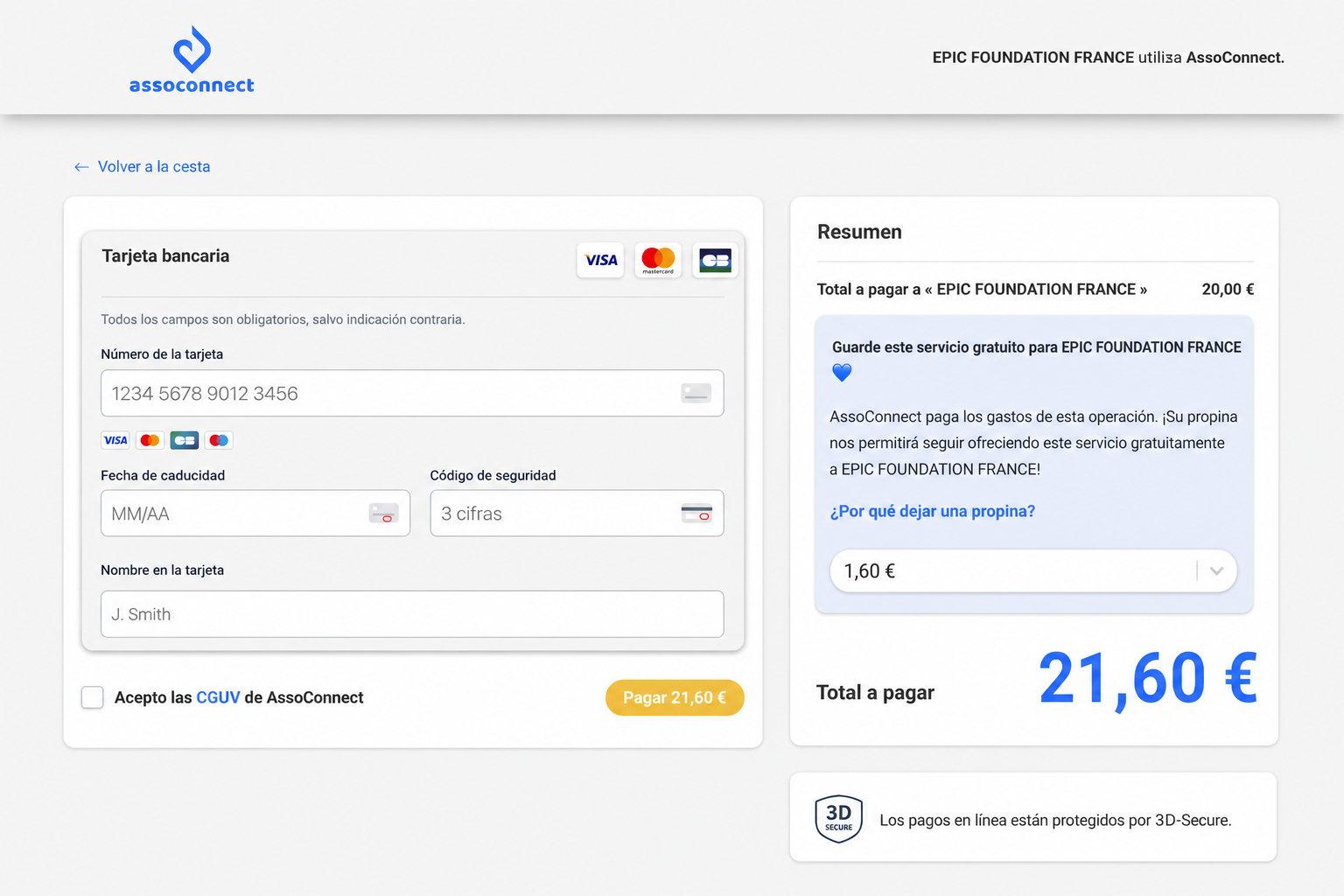This screenshot has height=896, width=1344.
Task: Click the Pagar 21,60 € button
Action: point(675,697)
